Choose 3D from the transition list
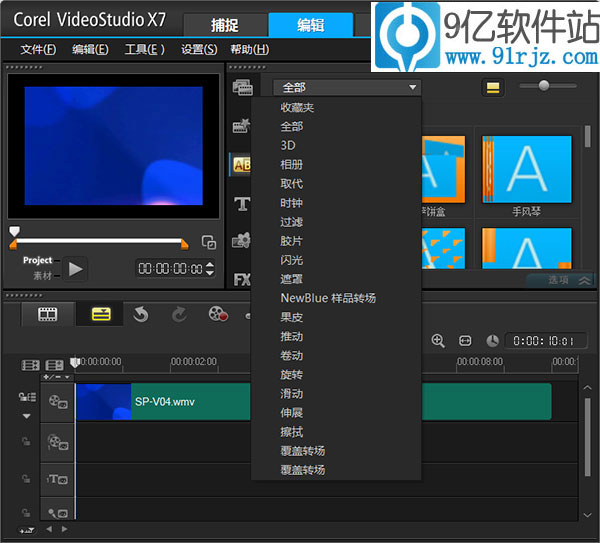 (x=288, y=146)
